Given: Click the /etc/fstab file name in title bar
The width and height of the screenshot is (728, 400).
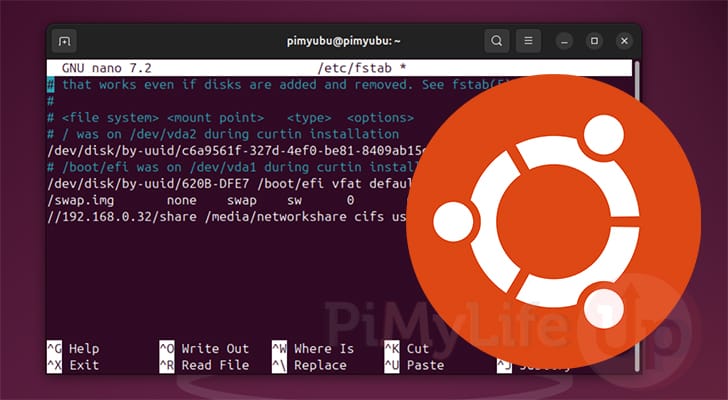Looking at the screenshot, I should (x=355, y=68).
